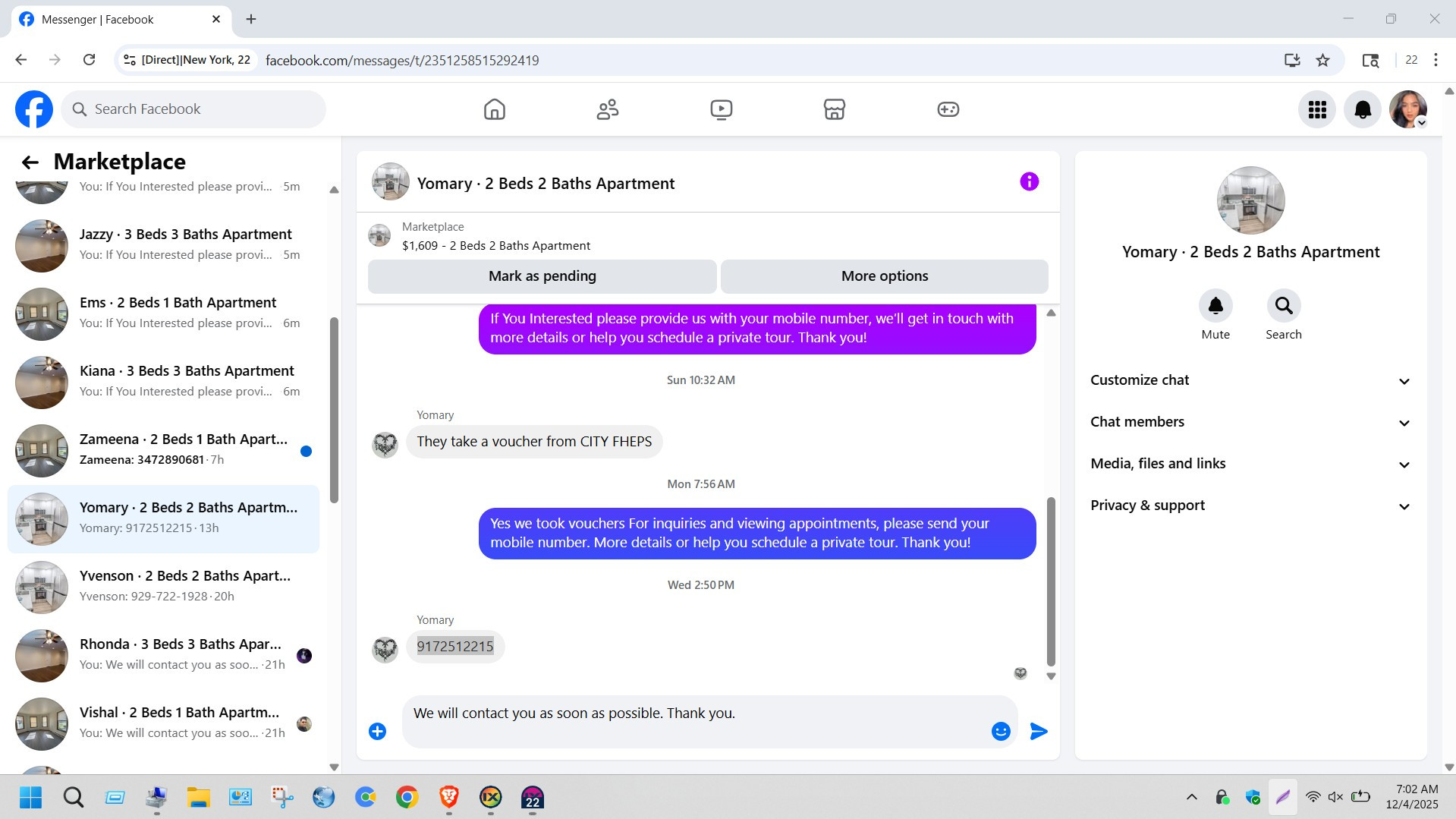Viewport: 1456px width, 819px height.
Task: Expand Chat members section
Action: (x=1250, y=422)
